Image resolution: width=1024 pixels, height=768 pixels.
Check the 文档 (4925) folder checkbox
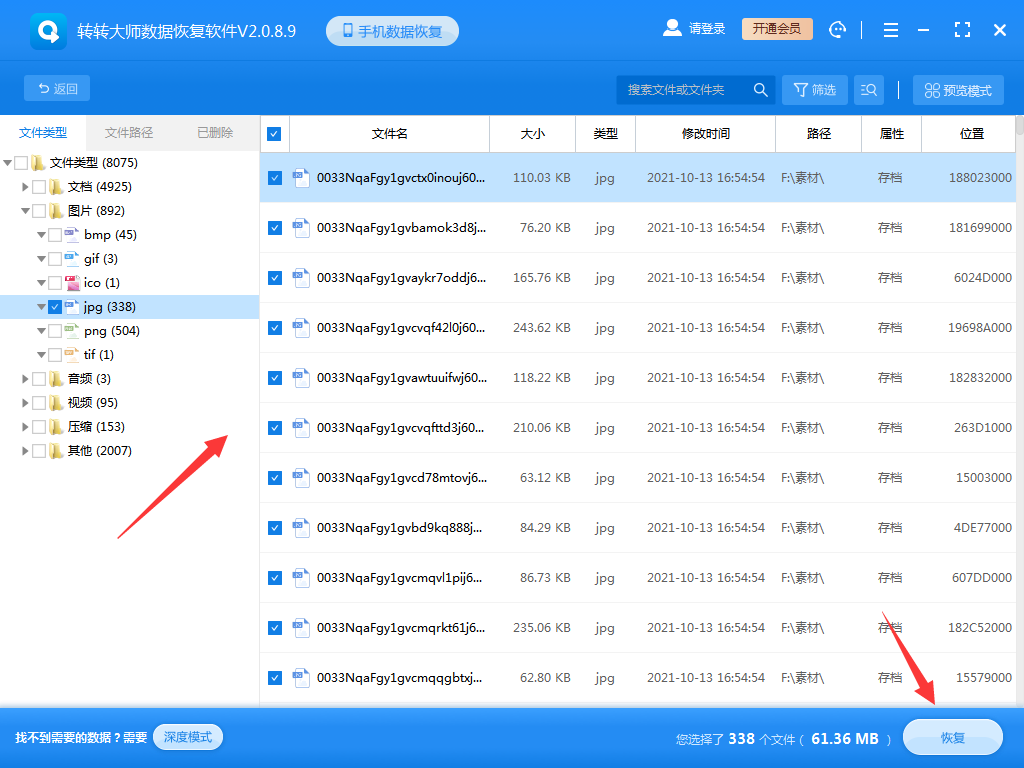click(39, 187)
